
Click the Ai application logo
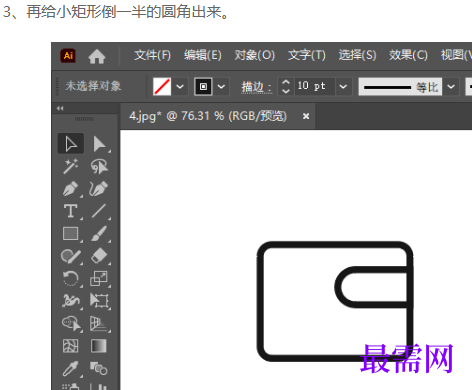68,55
